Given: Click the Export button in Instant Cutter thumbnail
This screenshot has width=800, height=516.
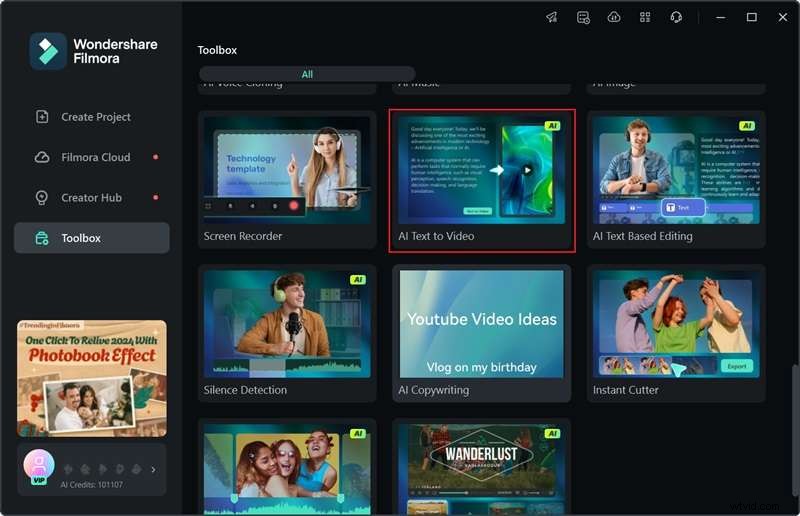Looking at the screenshot, I should pyautogui.click(x=737, y=366).
